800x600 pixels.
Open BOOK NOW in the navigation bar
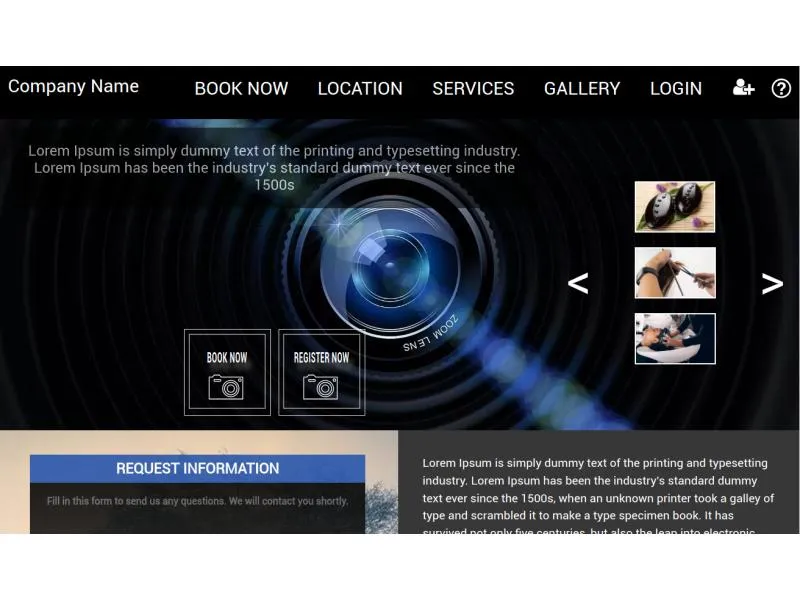(241, 88)
